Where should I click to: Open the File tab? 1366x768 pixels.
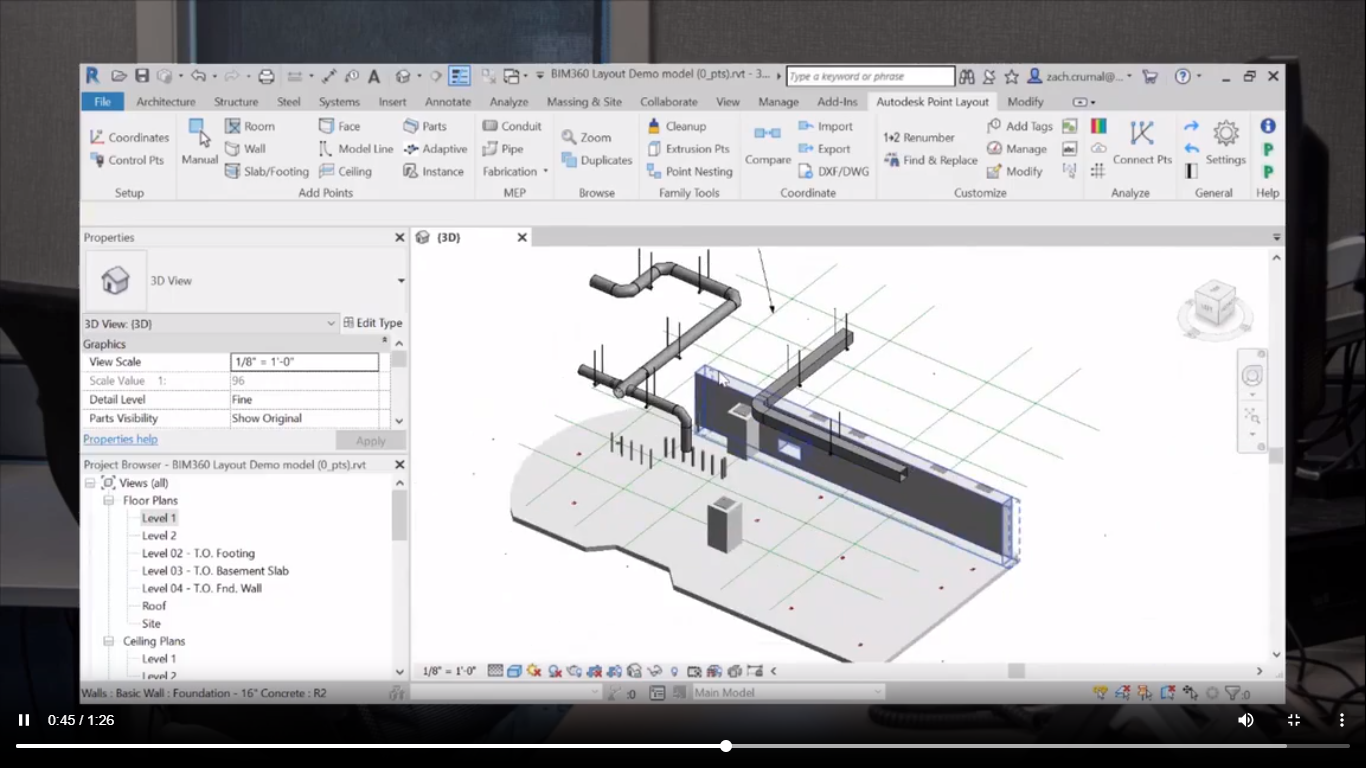[x=102, y=102]
